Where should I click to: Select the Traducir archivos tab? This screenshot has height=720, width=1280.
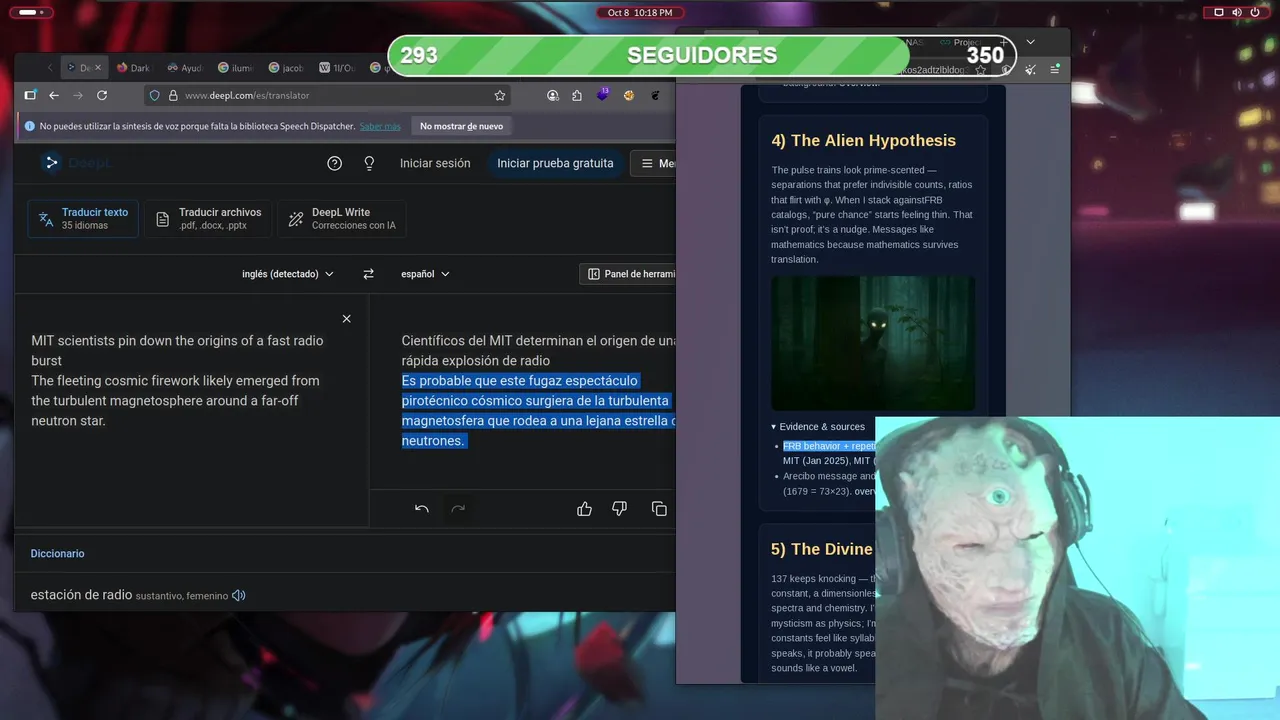pyautogui.click(x=209, y=218)
